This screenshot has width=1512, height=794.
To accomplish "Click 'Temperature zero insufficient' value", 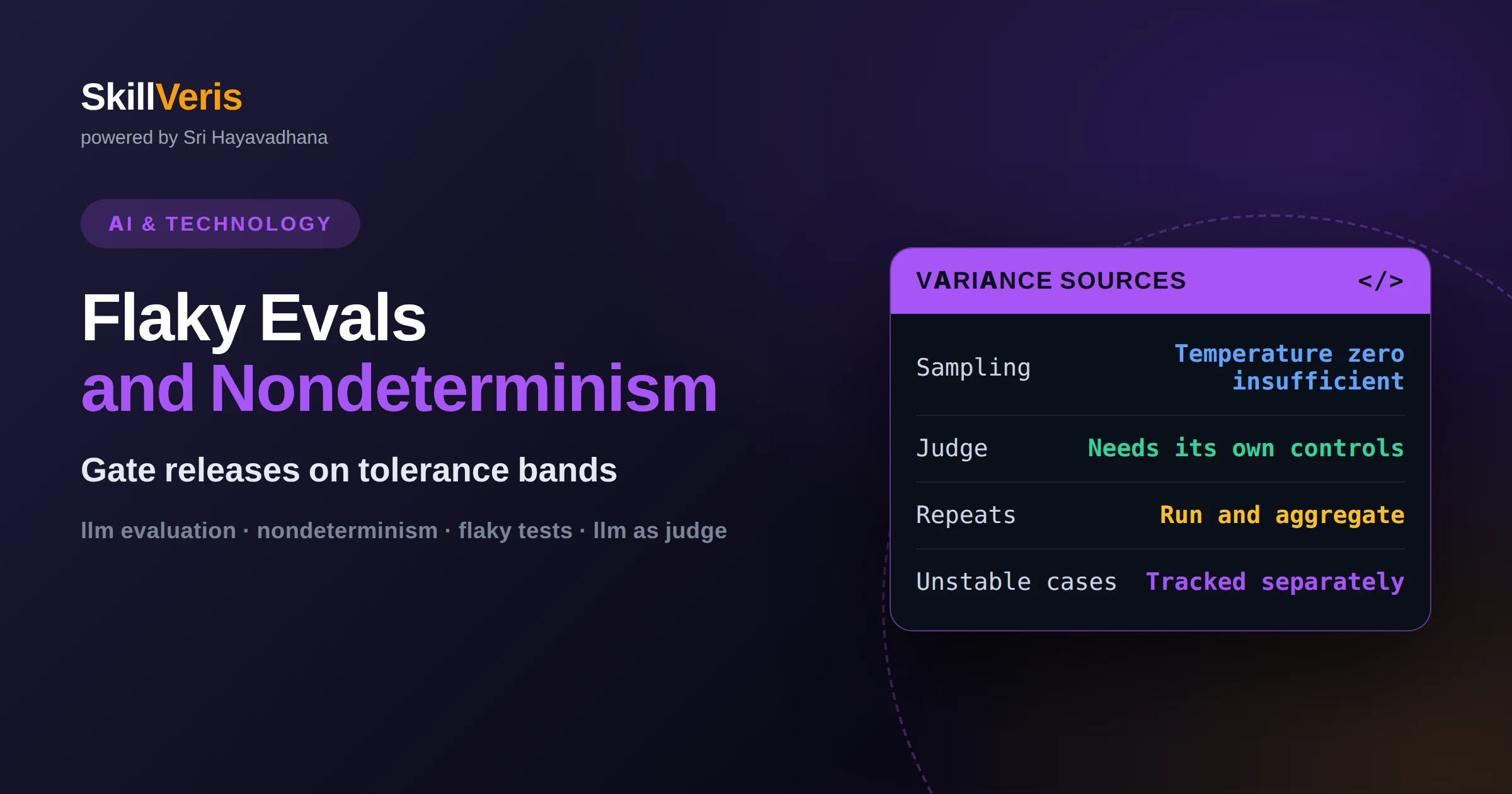I will (x=1289, y=367).
